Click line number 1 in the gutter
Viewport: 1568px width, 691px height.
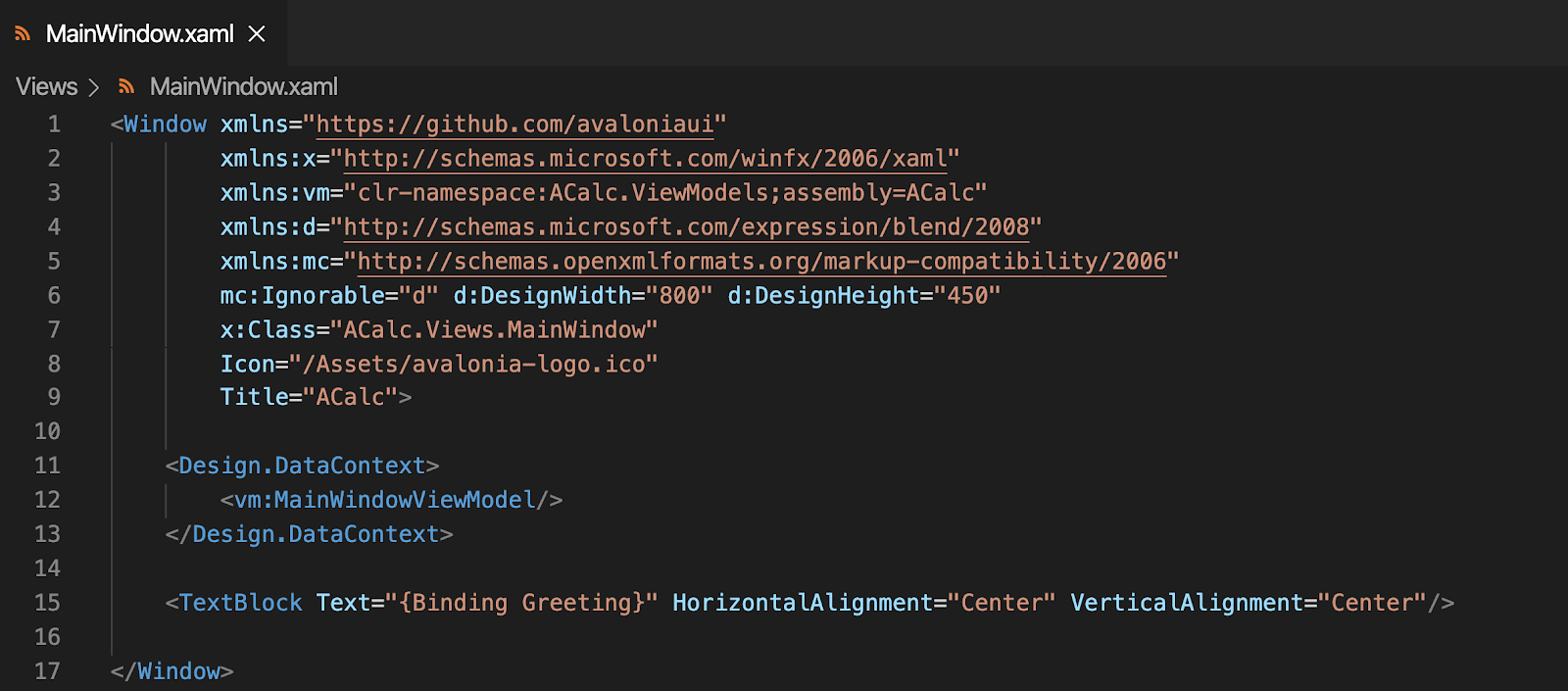54,124
